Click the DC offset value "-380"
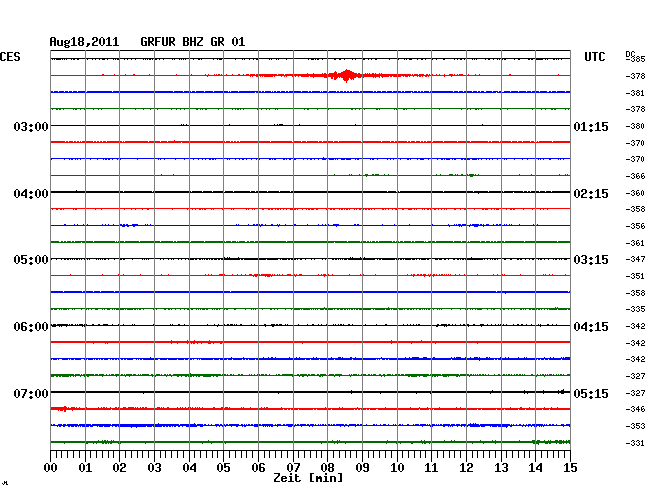650x494 pixels. [635, 126]
